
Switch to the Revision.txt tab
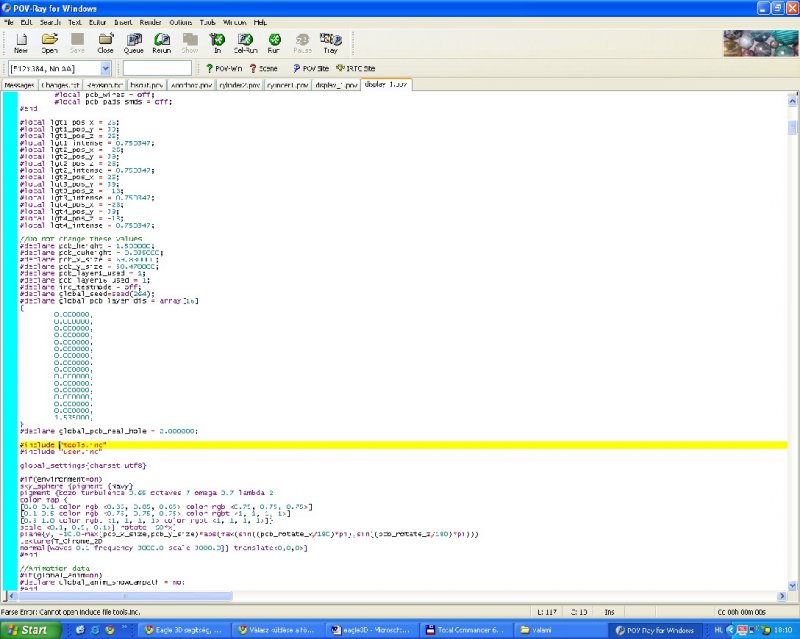click(105, 85)
